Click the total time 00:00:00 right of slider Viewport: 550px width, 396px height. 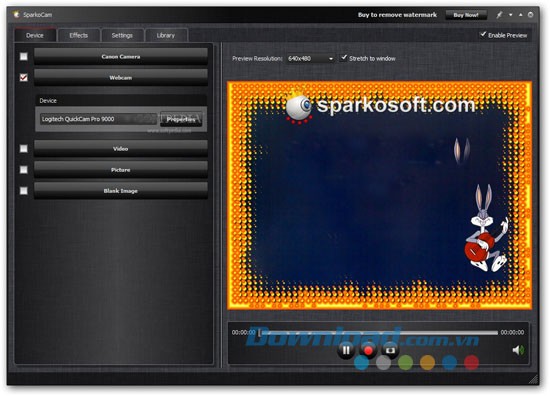point(512,332)
